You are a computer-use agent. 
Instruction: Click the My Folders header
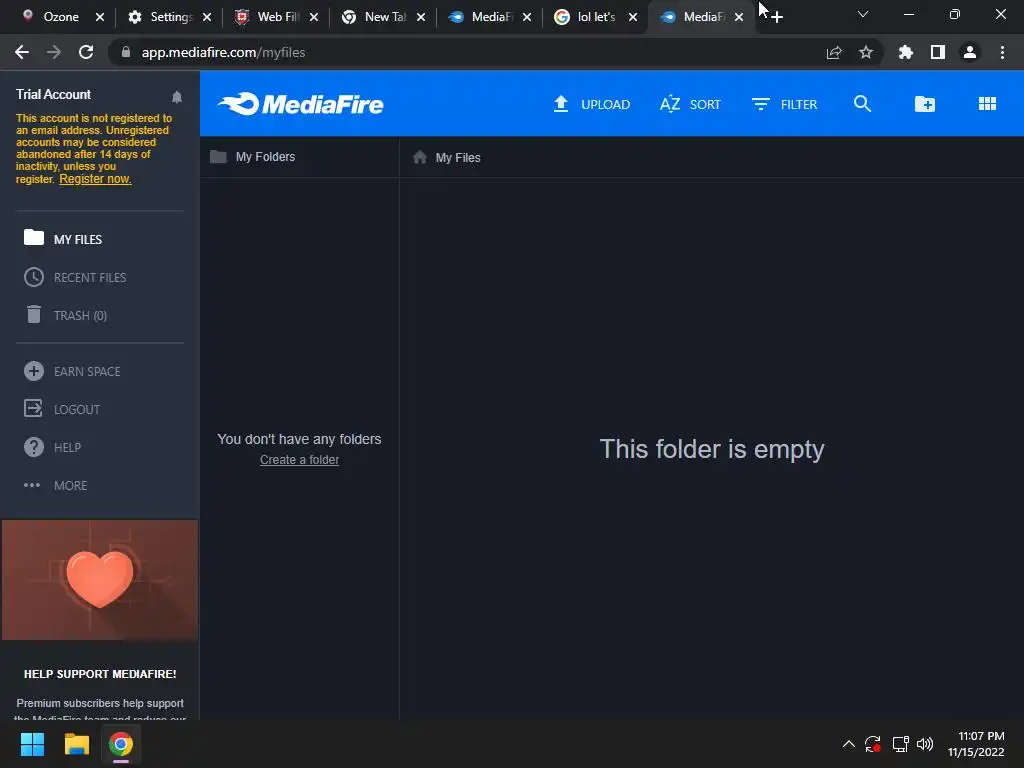click(x=253, y=157)
